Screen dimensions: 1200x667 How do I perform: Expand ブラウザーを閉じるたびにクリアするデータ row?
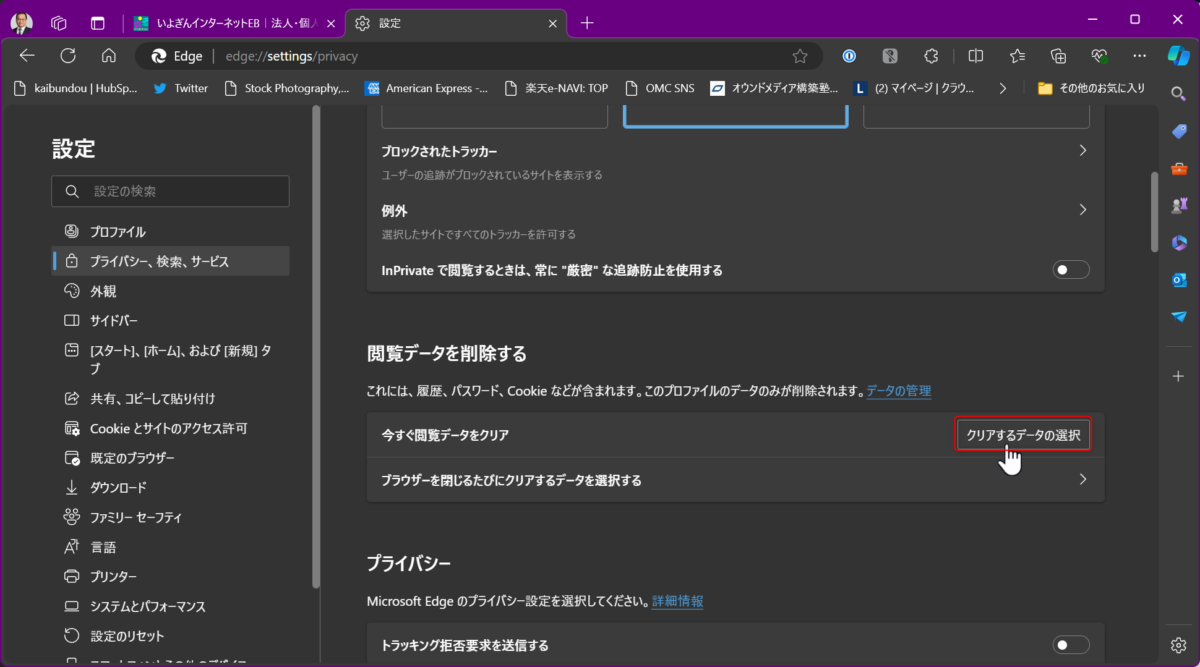pyautogui.click(x=1082, y=480)
